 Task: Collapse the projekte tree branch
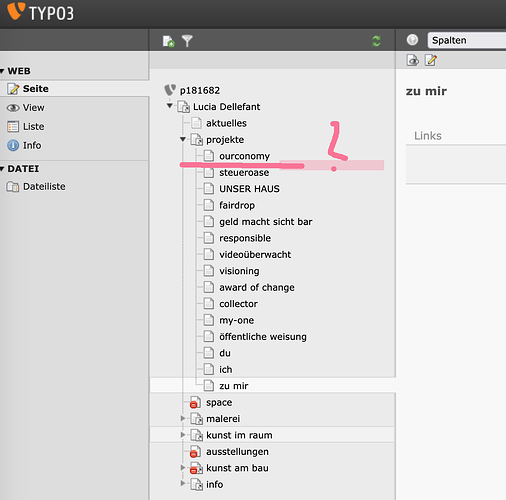coord(183,139)
